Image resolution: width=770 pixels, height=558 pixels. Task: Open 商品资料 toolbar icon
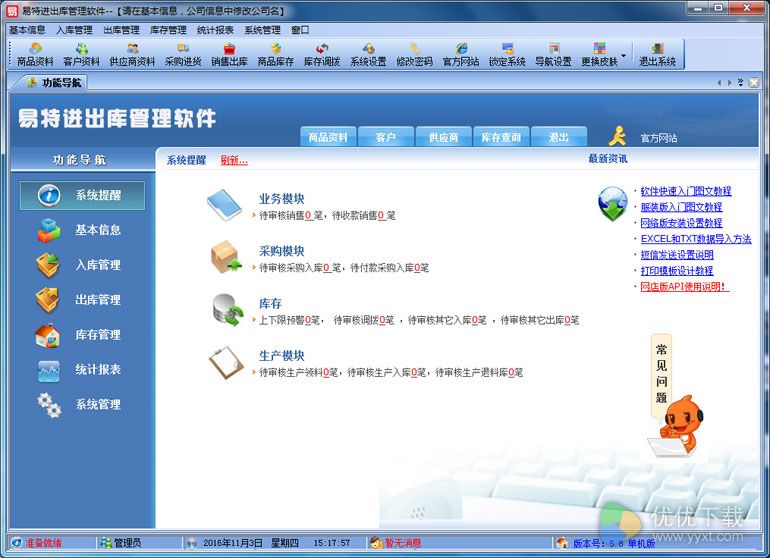coord(35,54)
